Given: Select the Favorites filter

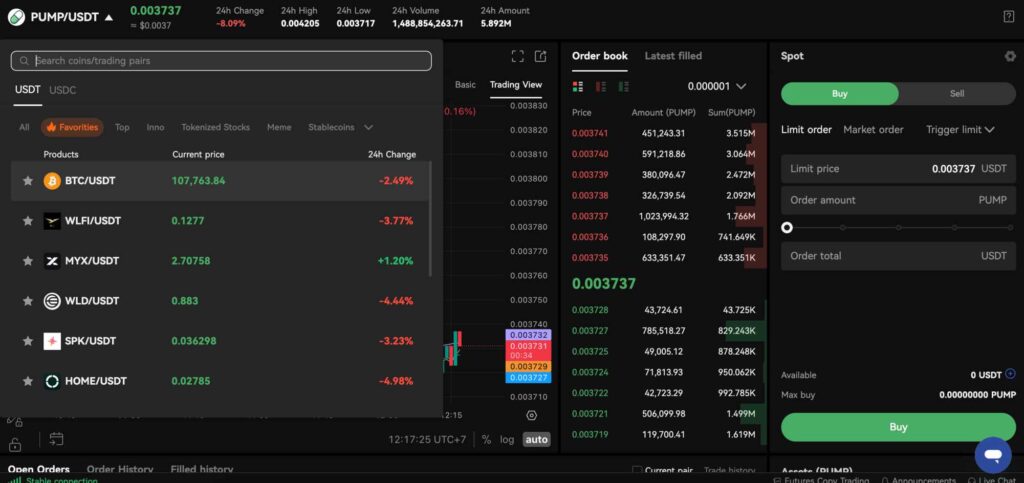Looking at the screenshot, I should click(x=72, y=127).
